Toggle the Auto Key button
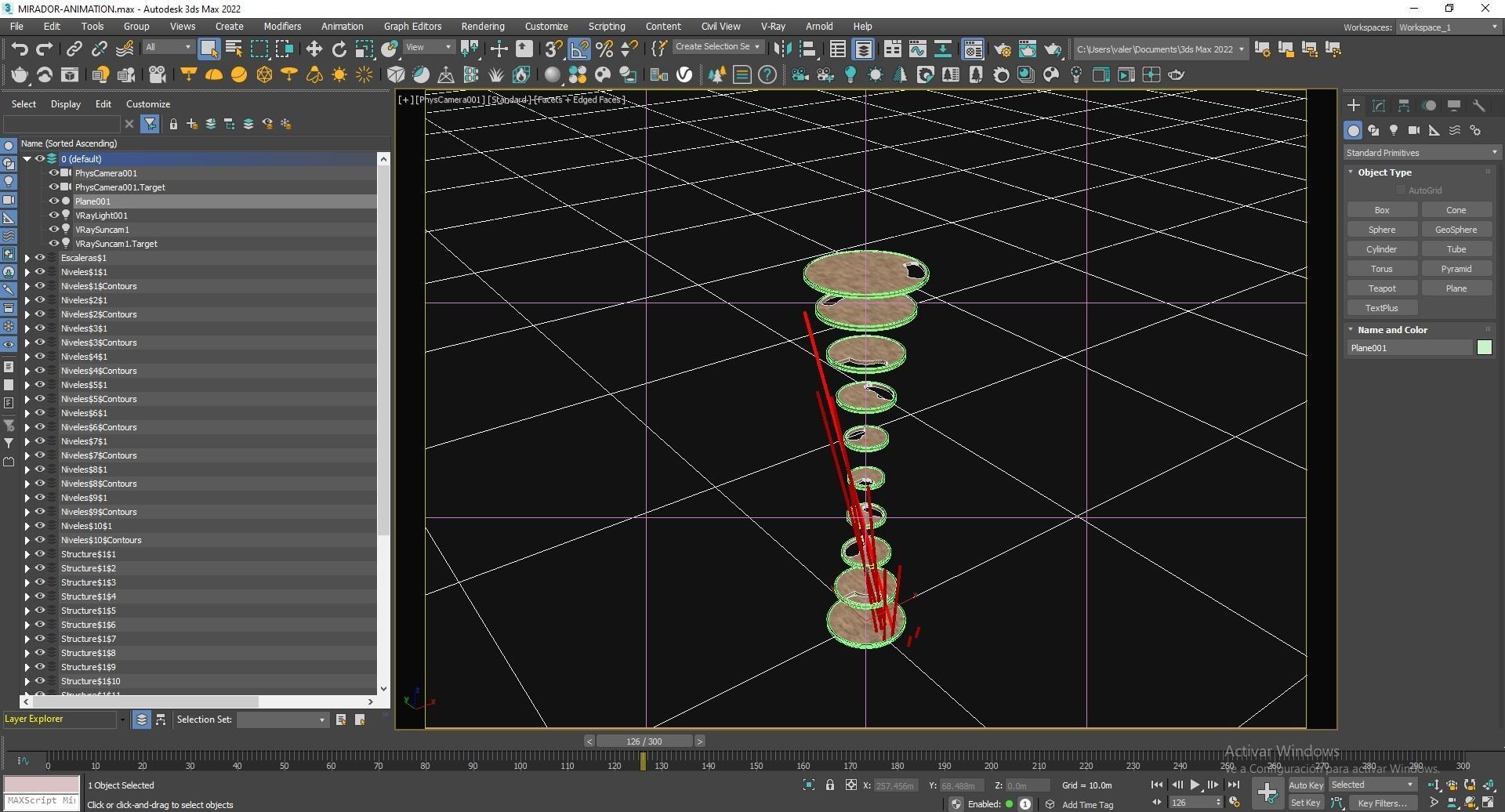This screenshot has height=812, width=1505. pos(1305,785)
